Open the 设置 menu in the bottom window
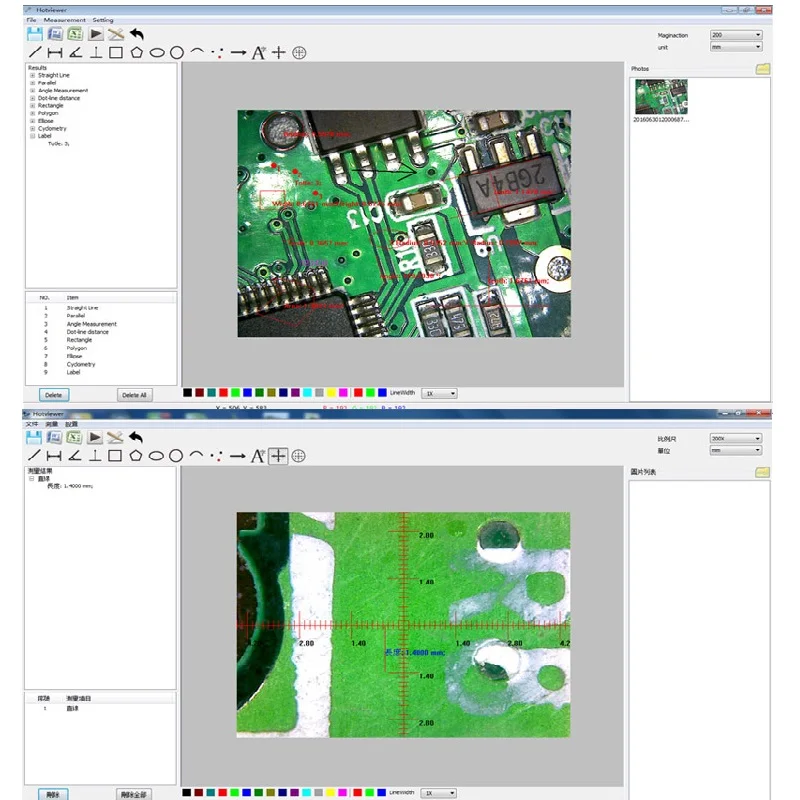Screen dimensions: 800x800 [71, 424]
